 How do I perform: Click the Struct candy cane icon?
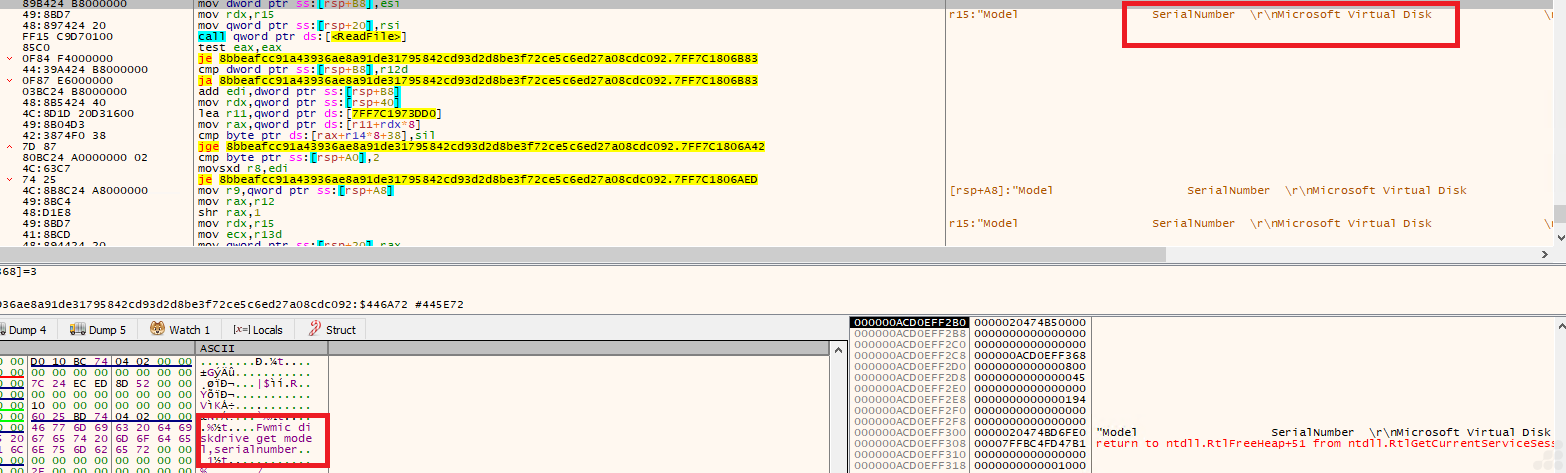[x=314, y=329]
